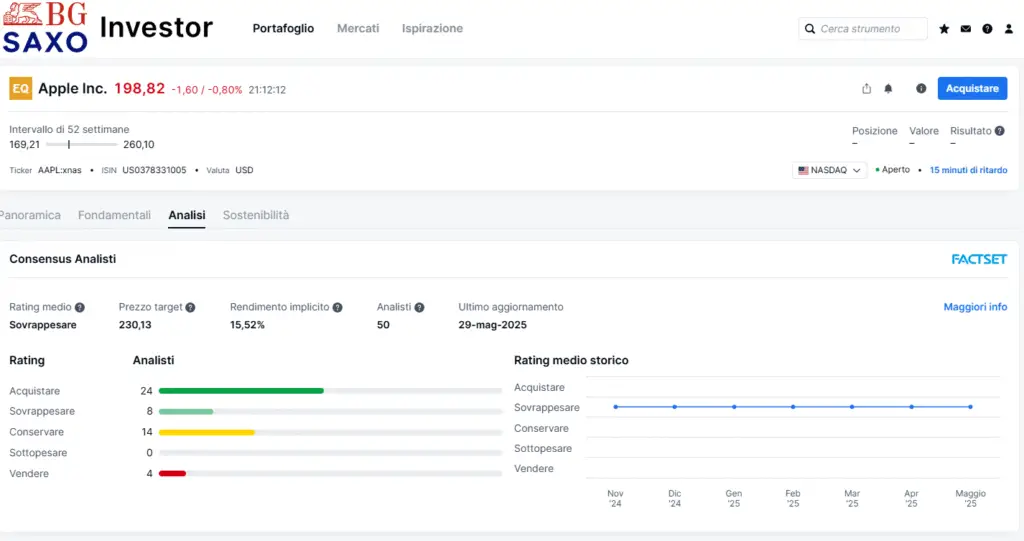Click in the Cerca strumento search field
Image resolution: width=1024 pixels, height=541 pixels.
(862, 29)
